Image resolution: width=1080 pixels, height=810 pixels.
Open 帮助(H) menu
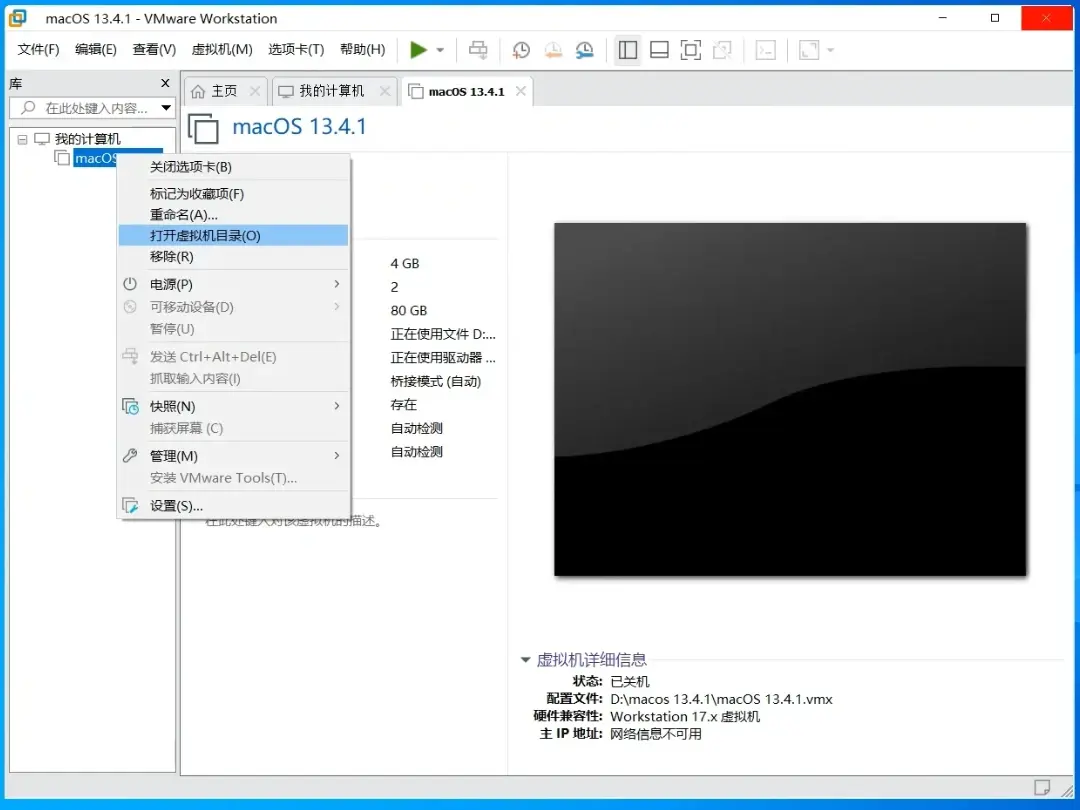click(x=363, y=50)
